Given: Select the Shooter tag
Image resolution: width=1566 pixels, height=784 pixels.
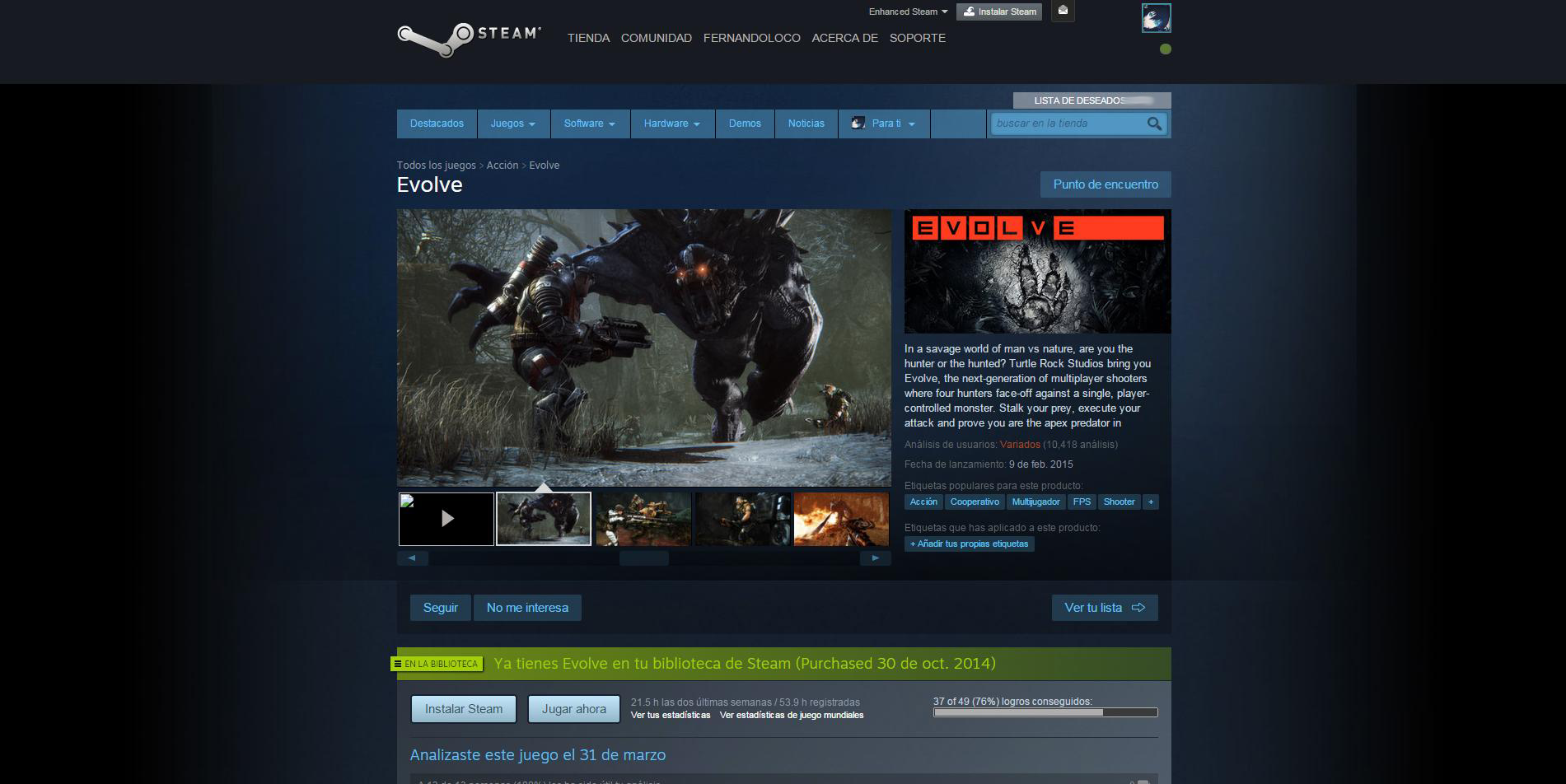Looking at the screenshot, I should (1120, 502).
